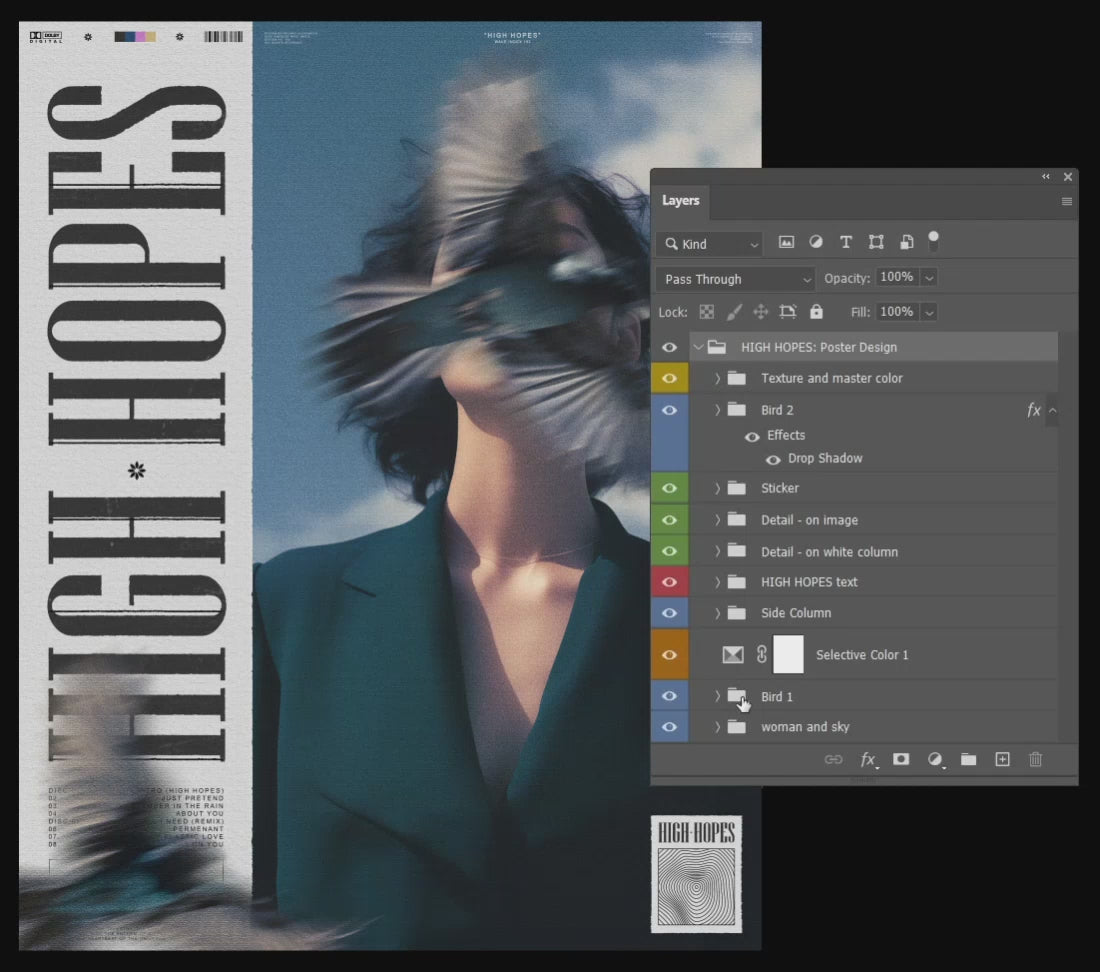Hide the Texture and master color group
Screen dimensions: 1100x972
coord(669,378)
